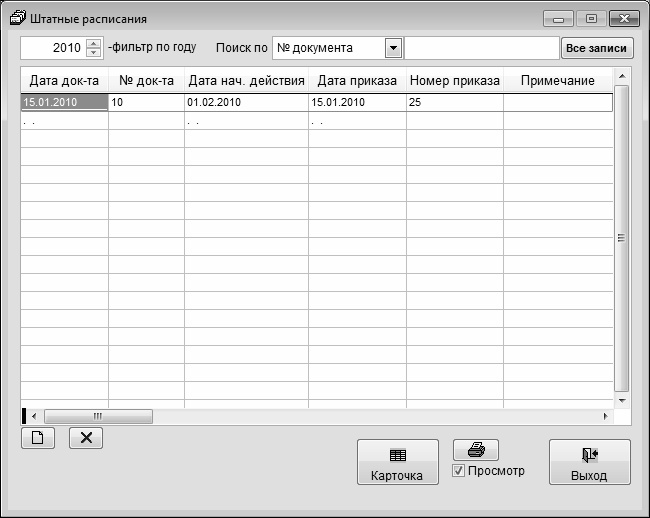Click the search text input field
The width and height of the screenshot is (650, 518).
(x=481, y=48)
